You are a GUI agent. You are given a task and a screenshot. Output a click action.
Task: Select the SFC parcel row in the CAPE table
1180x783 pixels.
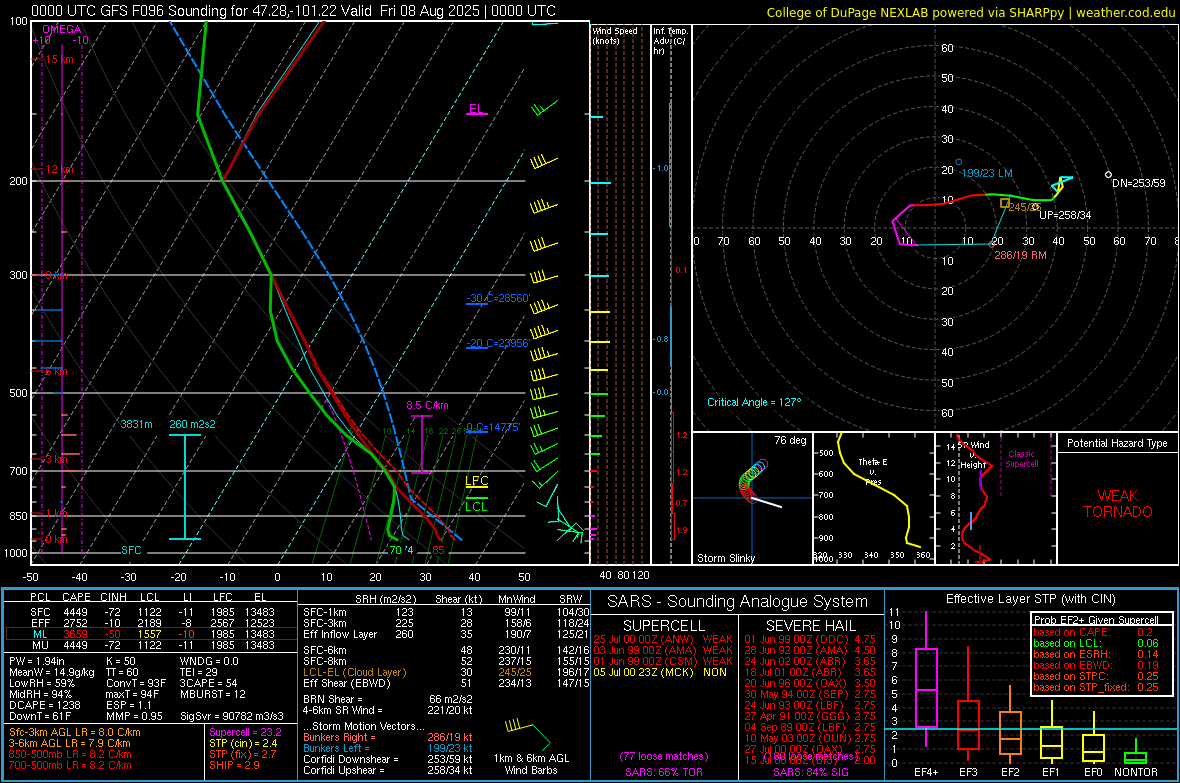pos(152,613)
